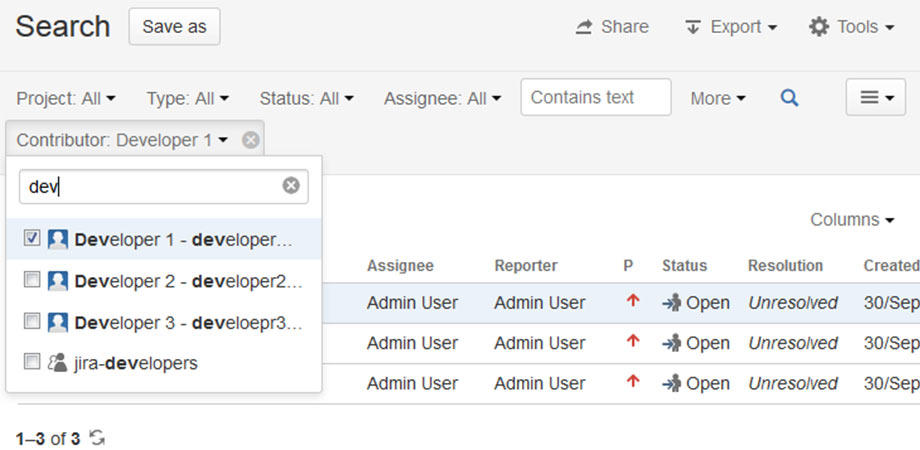
Task: Click the blue search magnifier icon
Action: [x=790, y=98]
